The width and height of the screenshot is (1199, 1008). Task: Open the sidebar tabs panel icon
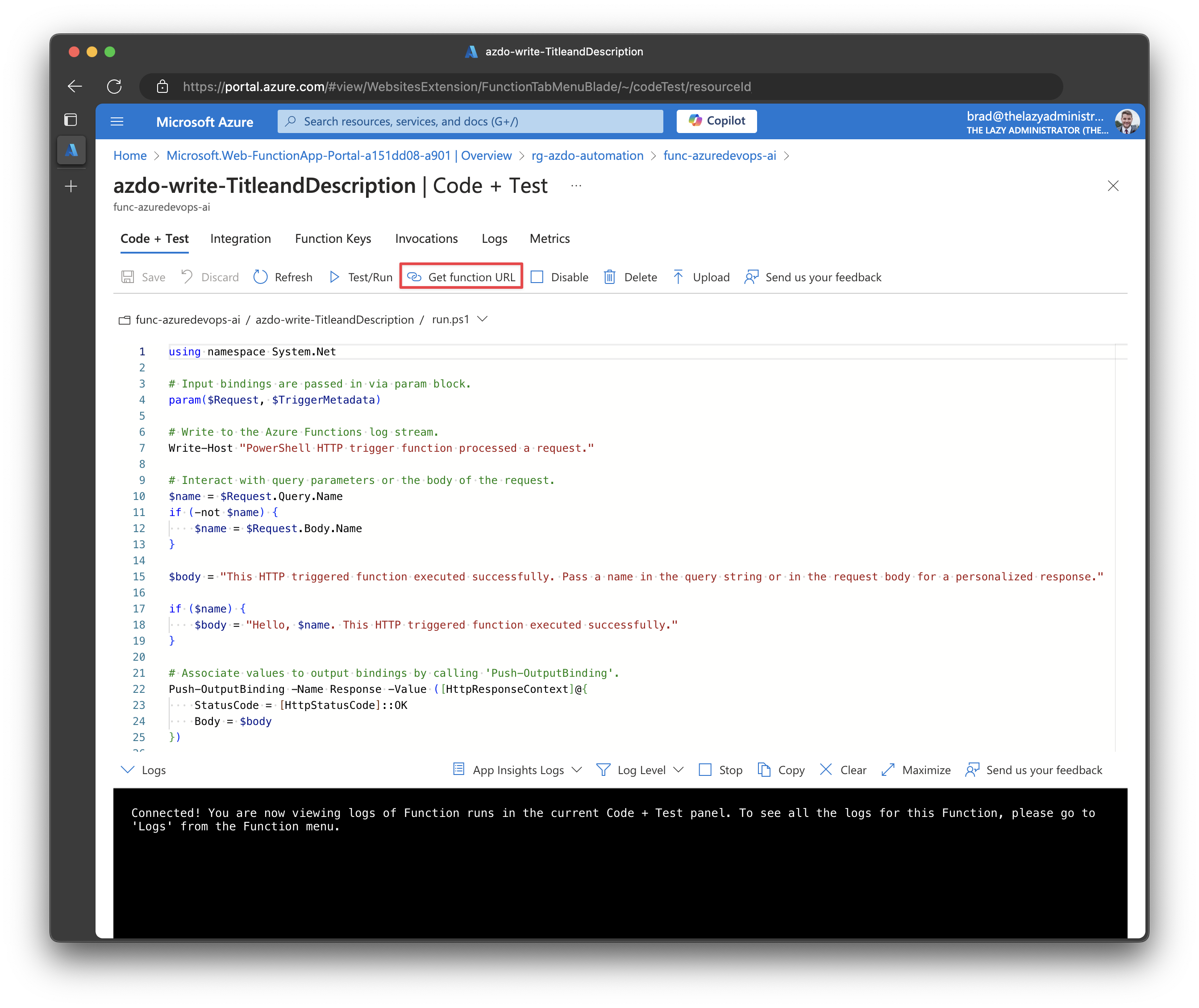pos(71,120)
